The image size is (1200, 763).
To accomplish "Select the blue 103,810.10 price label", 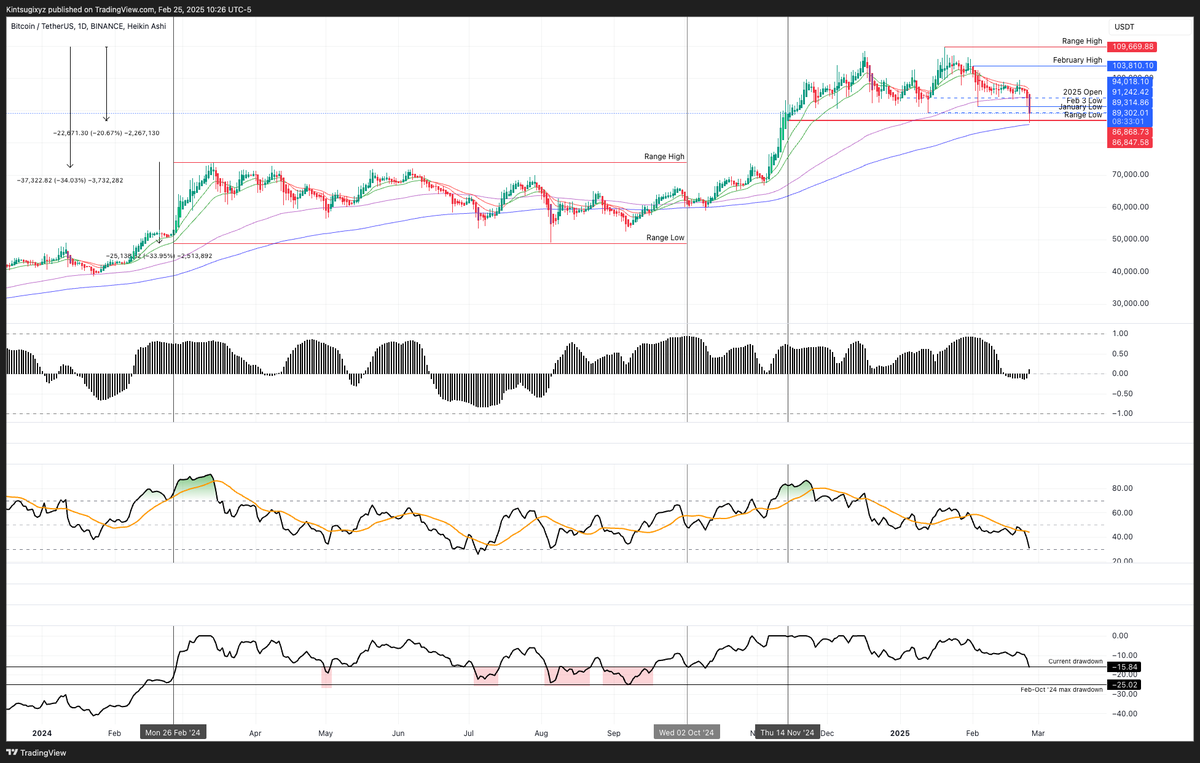I will 1132,65.
